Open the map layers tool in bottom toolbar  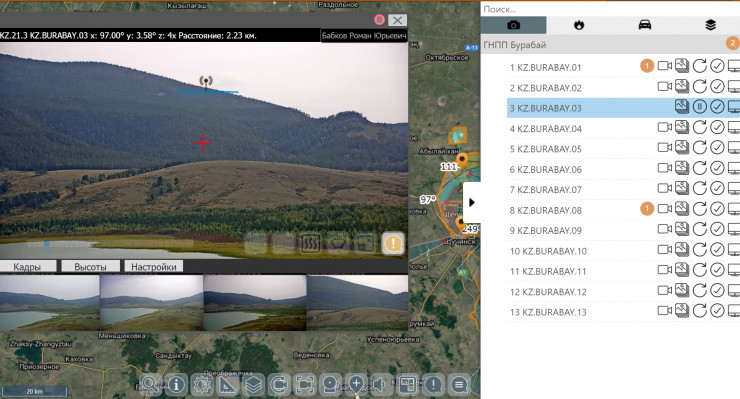coord(253,385)
